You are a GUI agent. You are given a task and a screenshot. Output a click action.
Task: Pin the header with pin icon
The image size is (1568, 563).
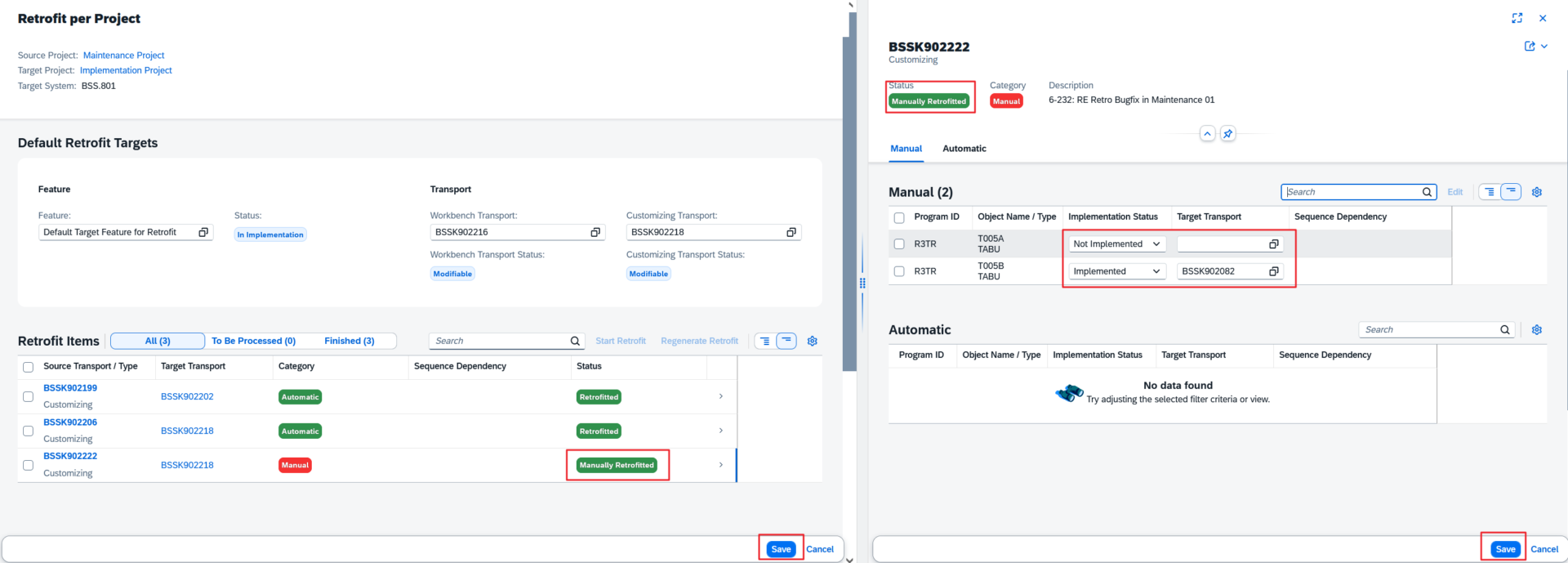1227,134
